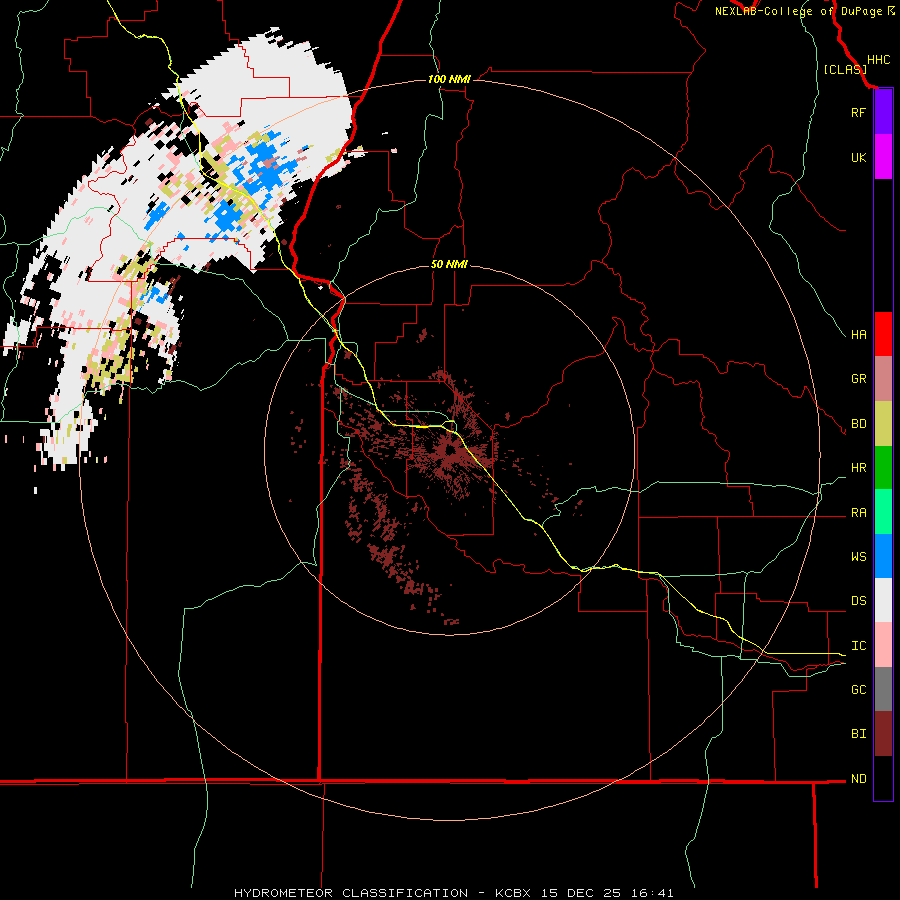Click the radar site center ground clutter
This screenshot has width=900, height=900.
click(x=450, y=453)
